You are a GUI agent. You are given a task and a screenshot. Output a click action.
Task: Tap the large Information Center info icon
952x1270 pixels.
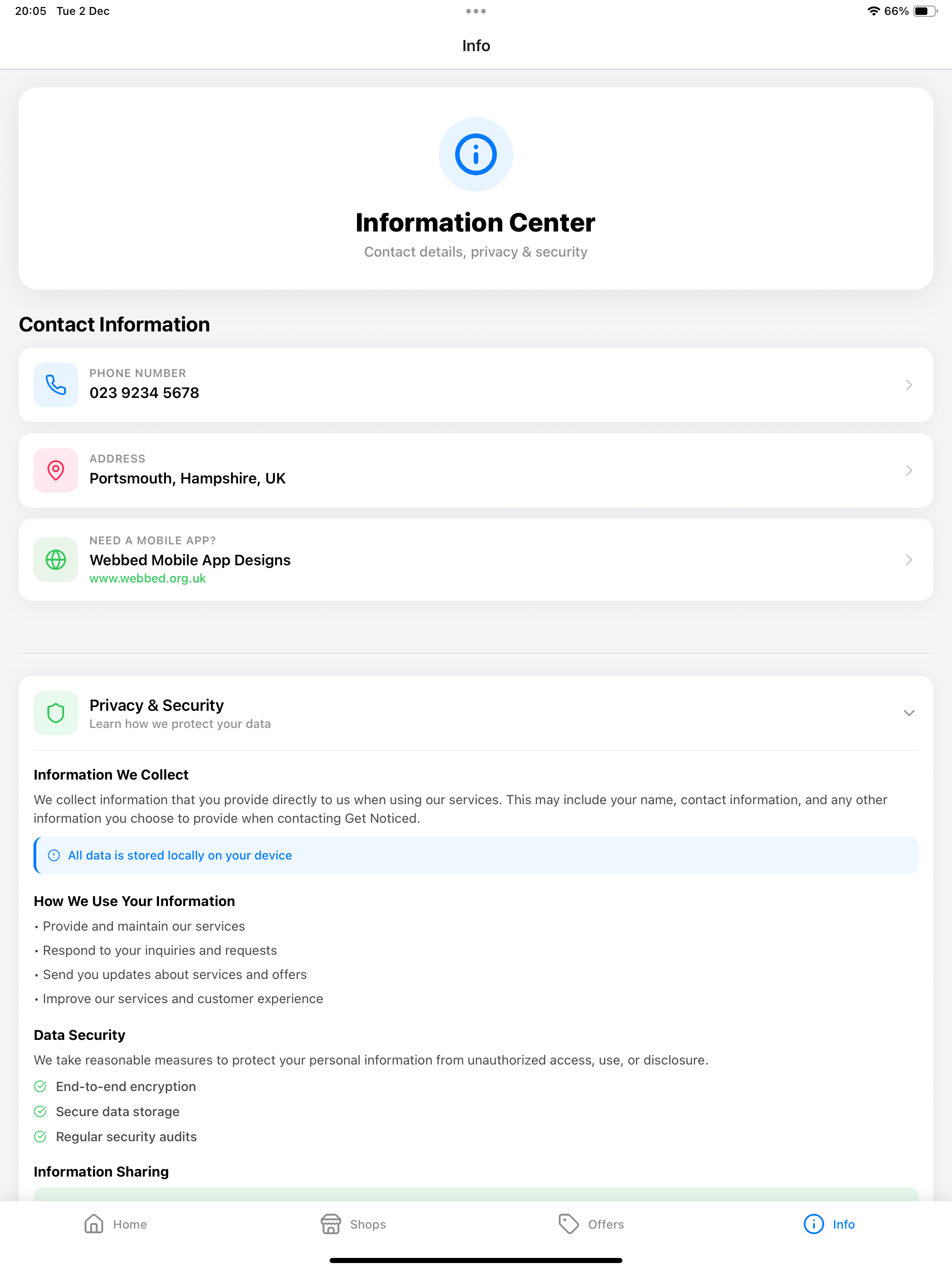pos(476,154)
